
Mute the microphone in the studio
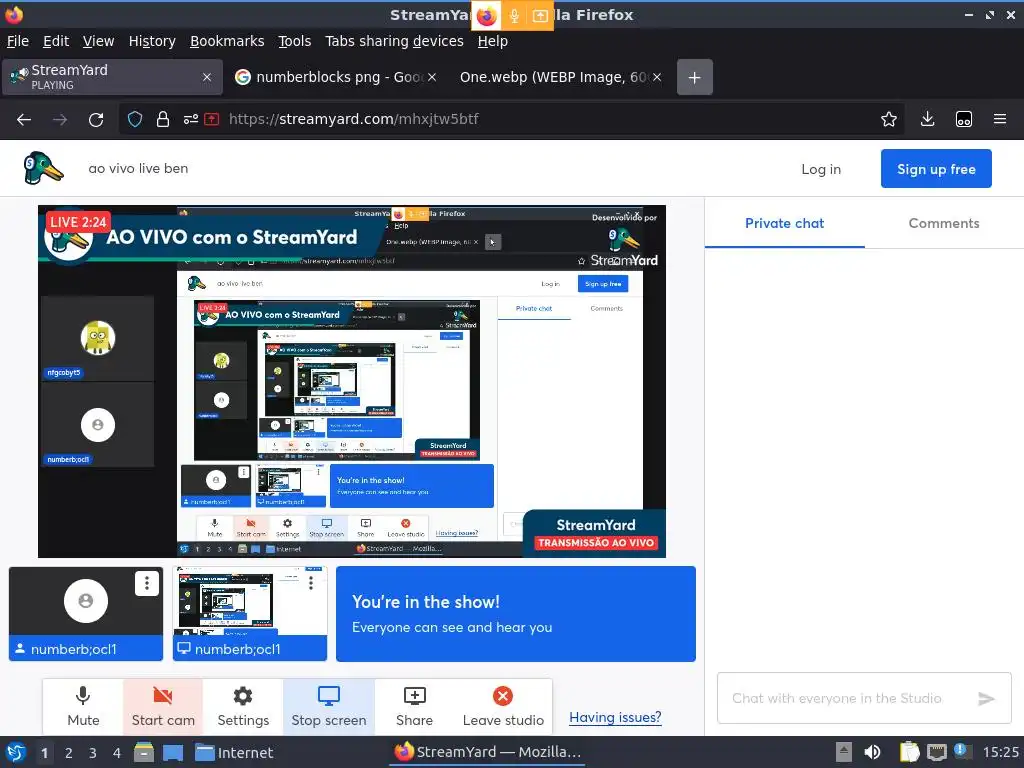click(x=83, y=707)
